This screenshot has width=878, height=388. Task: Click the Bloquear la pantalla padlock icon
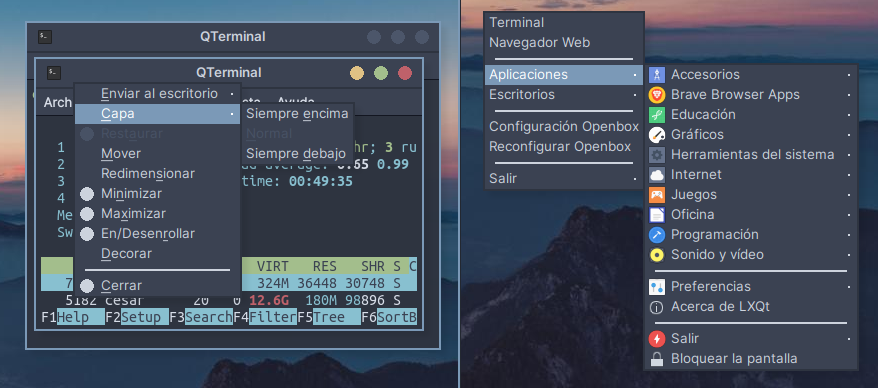656,359
